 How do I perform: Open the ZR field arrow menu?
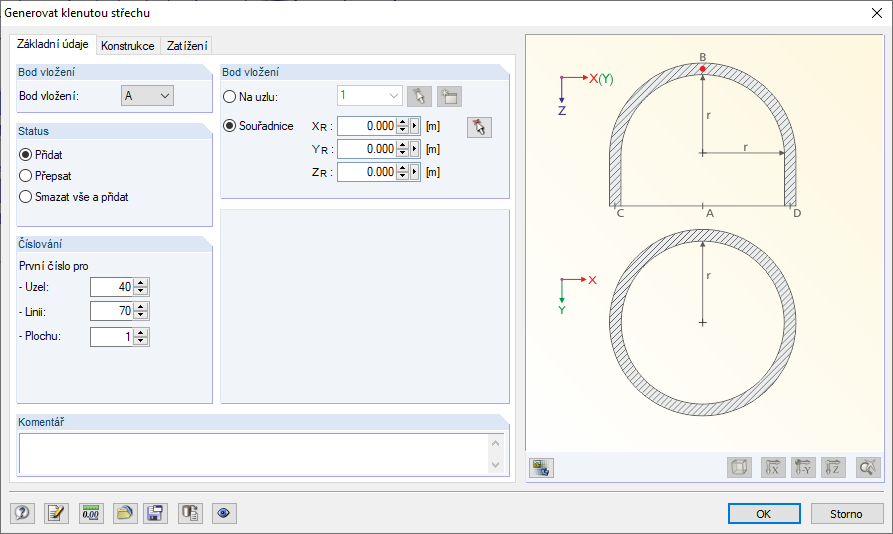415,172
